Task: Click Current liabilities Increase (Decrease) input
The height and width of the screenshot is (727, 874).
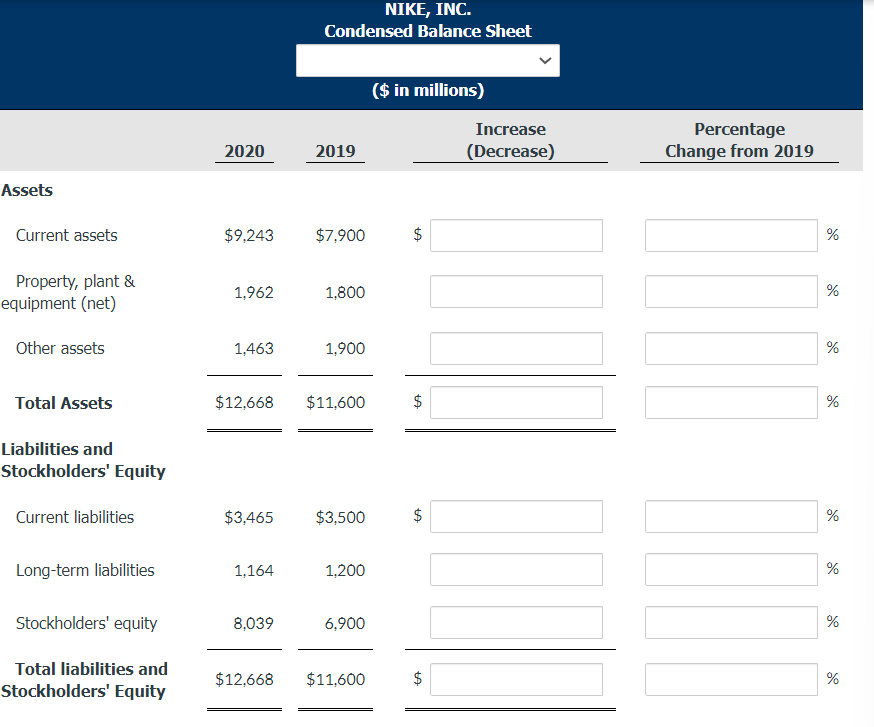Action: pyautogui.click(x=516, y=516)
